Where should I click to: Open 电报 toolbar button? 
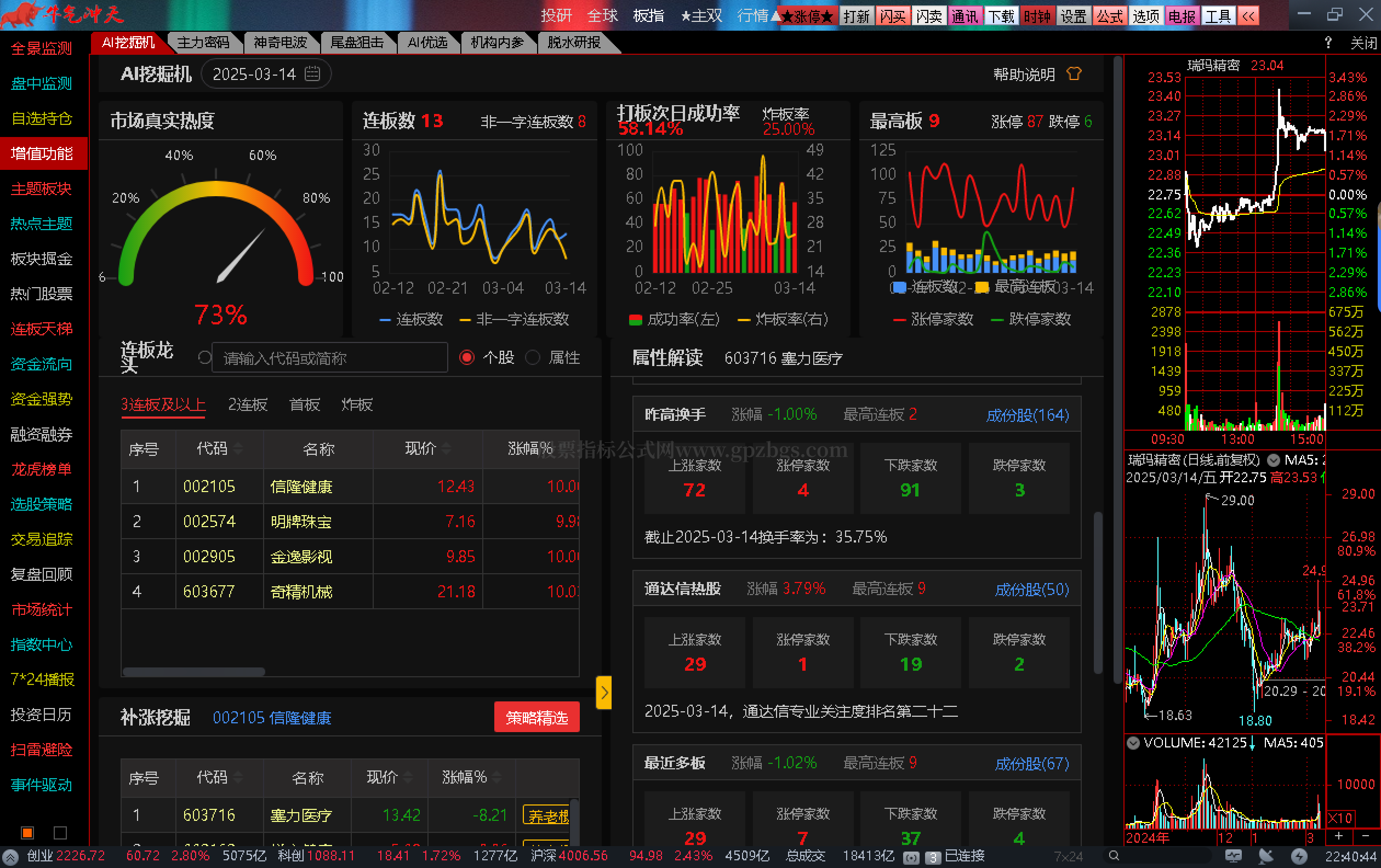tap(1182, 15)
